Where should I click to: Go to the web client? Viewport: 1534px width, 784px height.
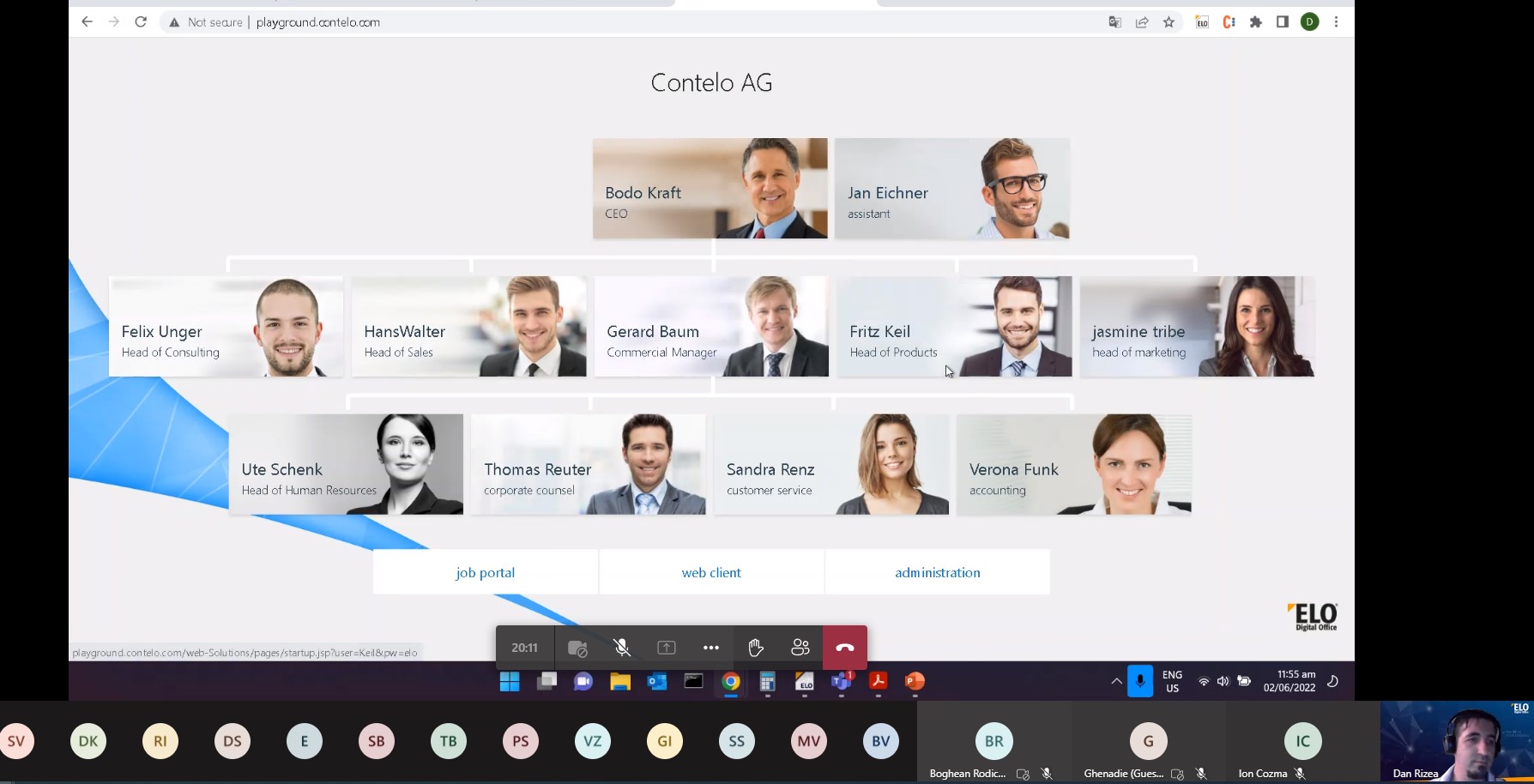click(x=711, y=572)
